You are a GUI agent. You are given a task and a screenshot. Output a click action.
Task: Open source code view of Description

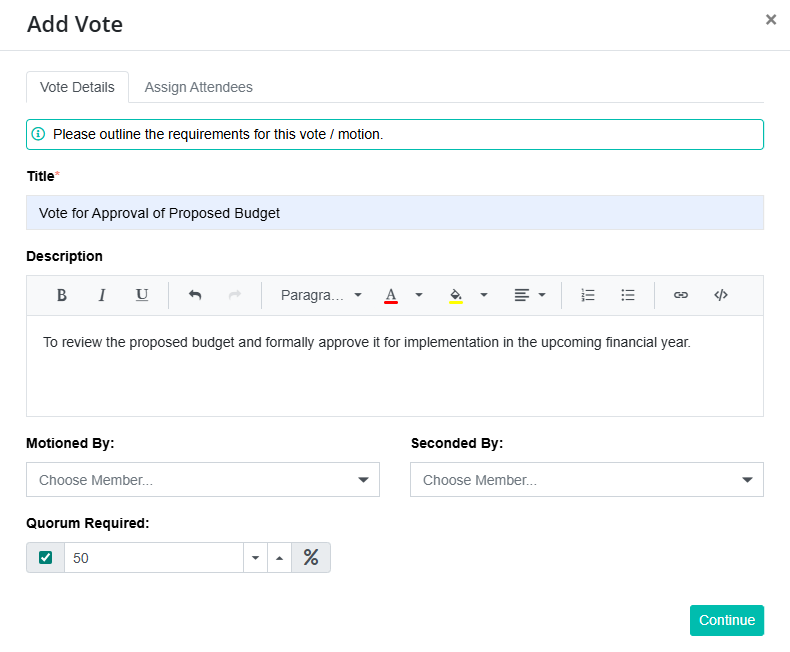pos(721,295)
